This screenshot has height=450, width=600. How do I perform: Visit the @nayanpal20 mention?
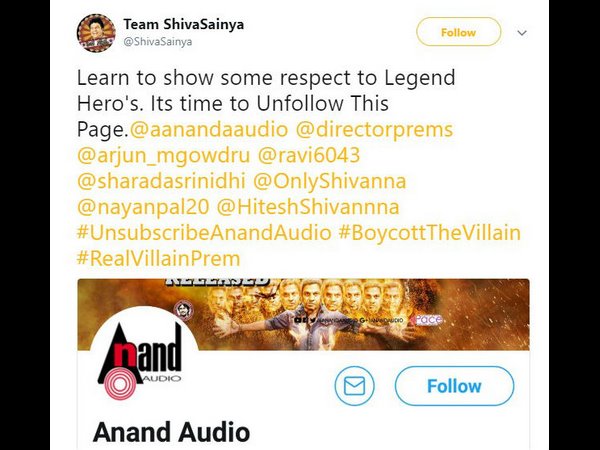(143, 207)
